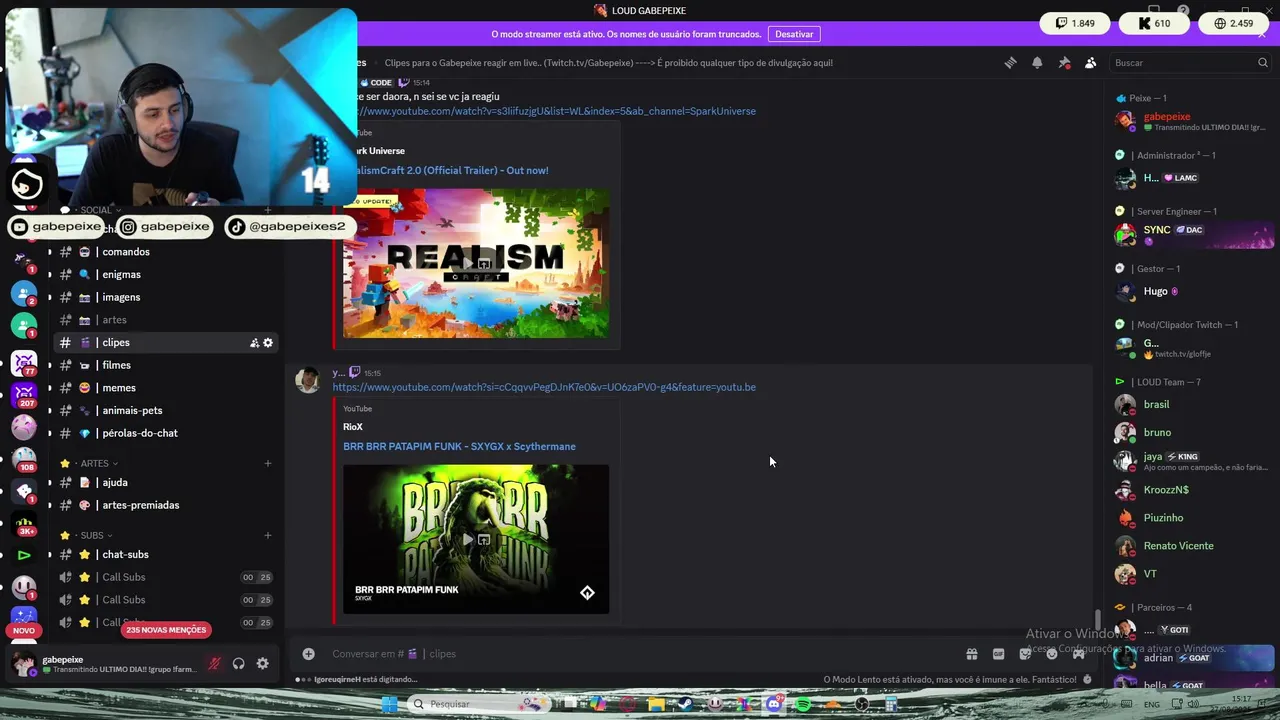
Task: Open BRR BRR PATAPIM FUNK title link
Action: 459,446
